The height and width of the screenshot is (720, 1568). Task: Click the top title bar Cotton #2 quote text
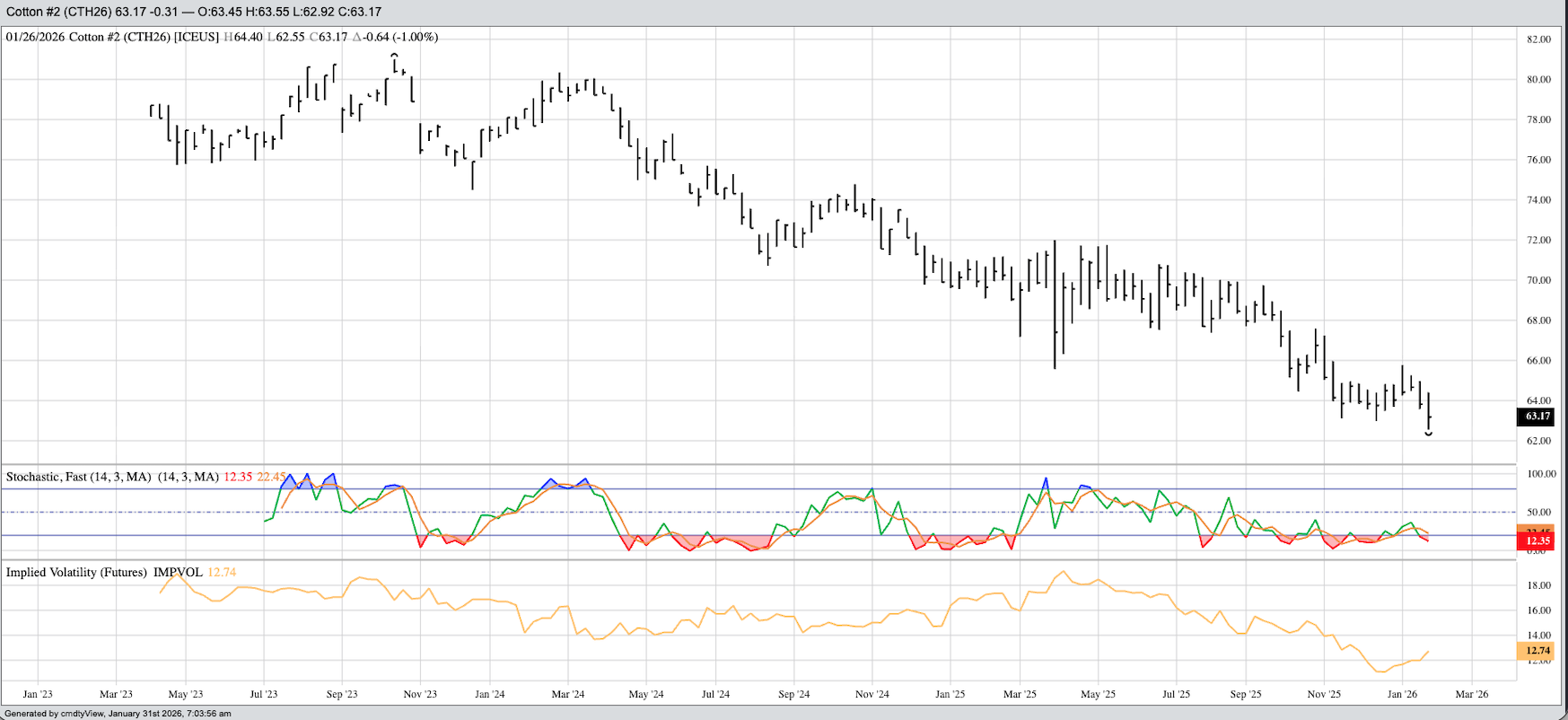(x=193, y=12)
